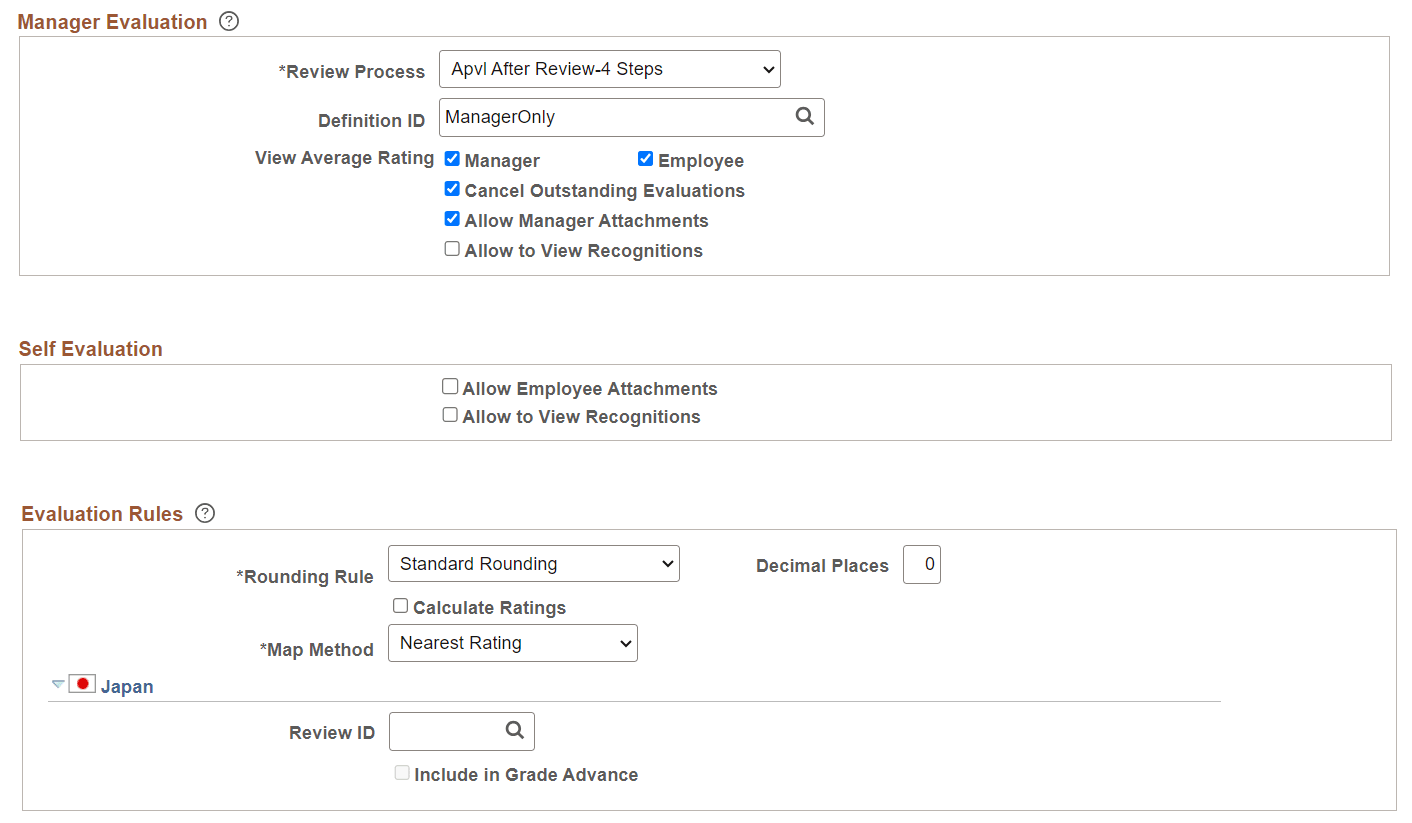Uncheck the Employee checkbox
Image resolution: width=1412 pixels, height=823 pixels.
[645, 158]
